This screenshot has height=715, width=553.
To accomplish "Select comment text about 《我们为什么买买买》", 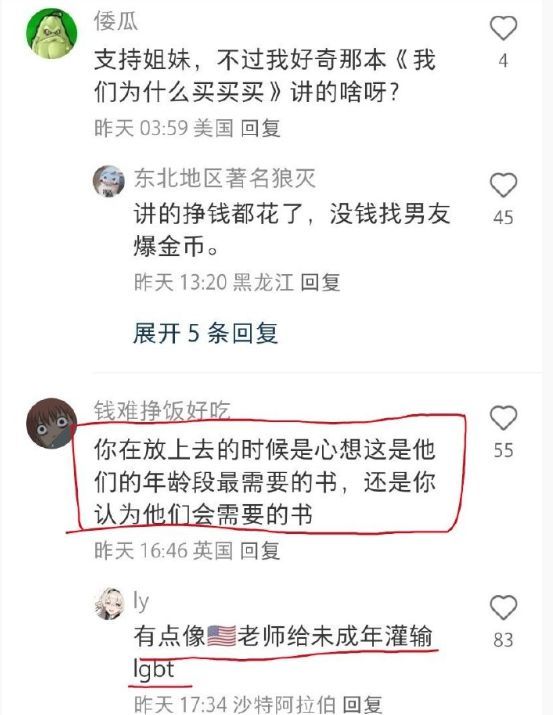I will coord(265,76).
